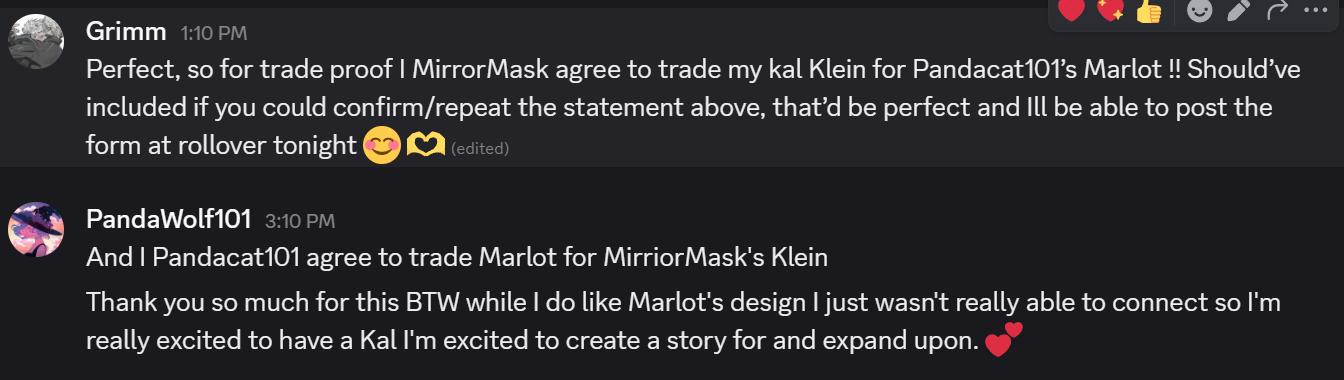This screenshot has height=380, width=1344.
Task: Open the add reaction emoji picker
Action: pyautogui.click(x=1199, y=10)
